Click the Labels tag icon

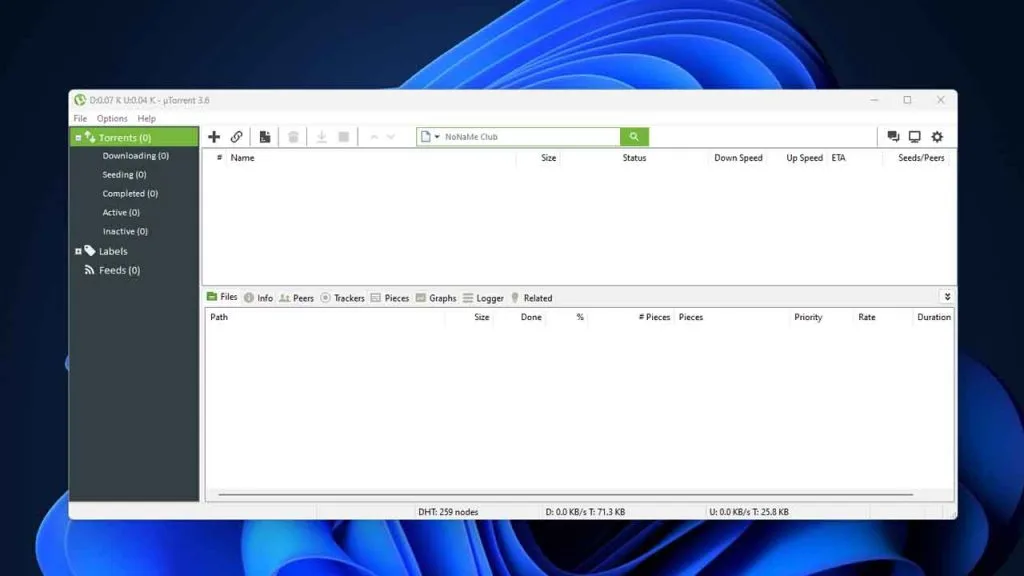(90, 251)
